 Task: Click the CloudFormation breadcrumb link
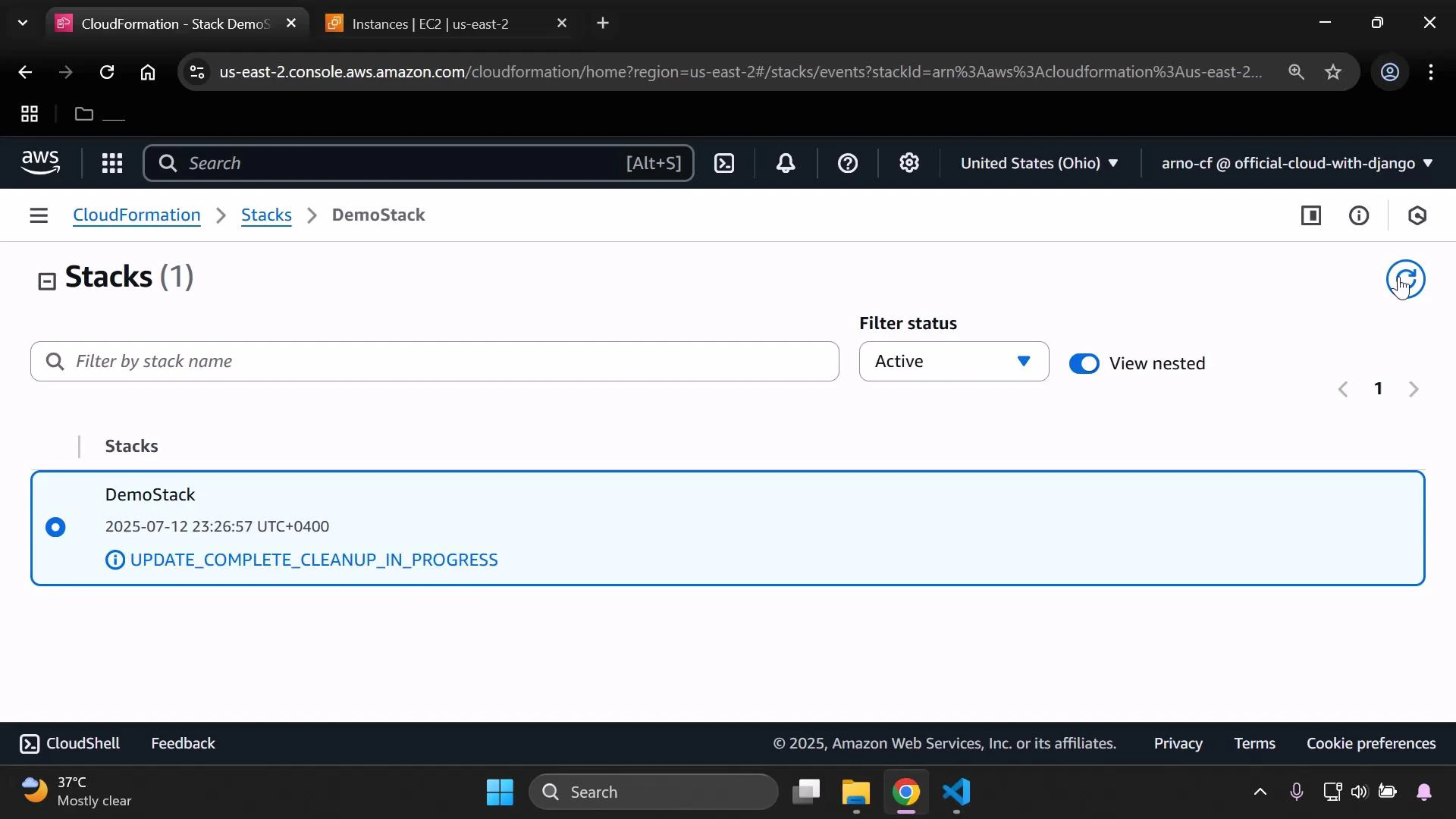[x=136, y=215]
